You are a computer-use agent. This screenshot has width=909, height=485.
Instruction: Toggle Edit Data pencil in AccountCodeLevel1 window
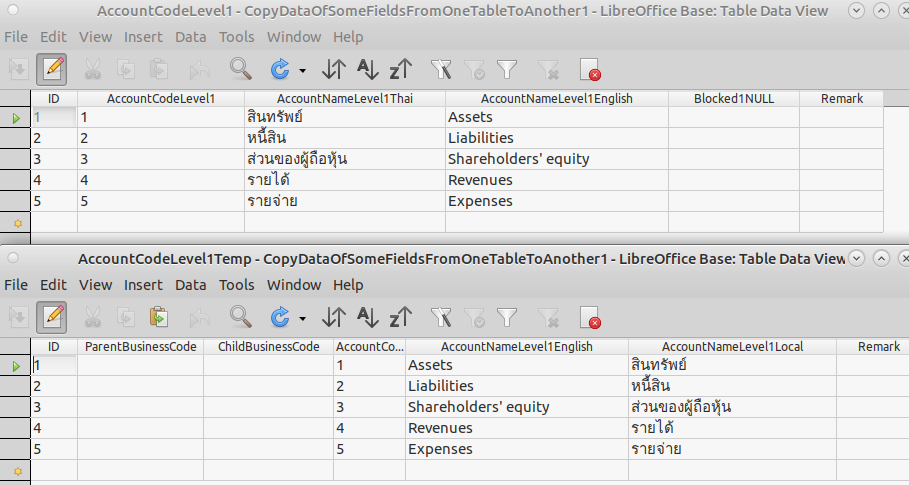pos(52,70)
